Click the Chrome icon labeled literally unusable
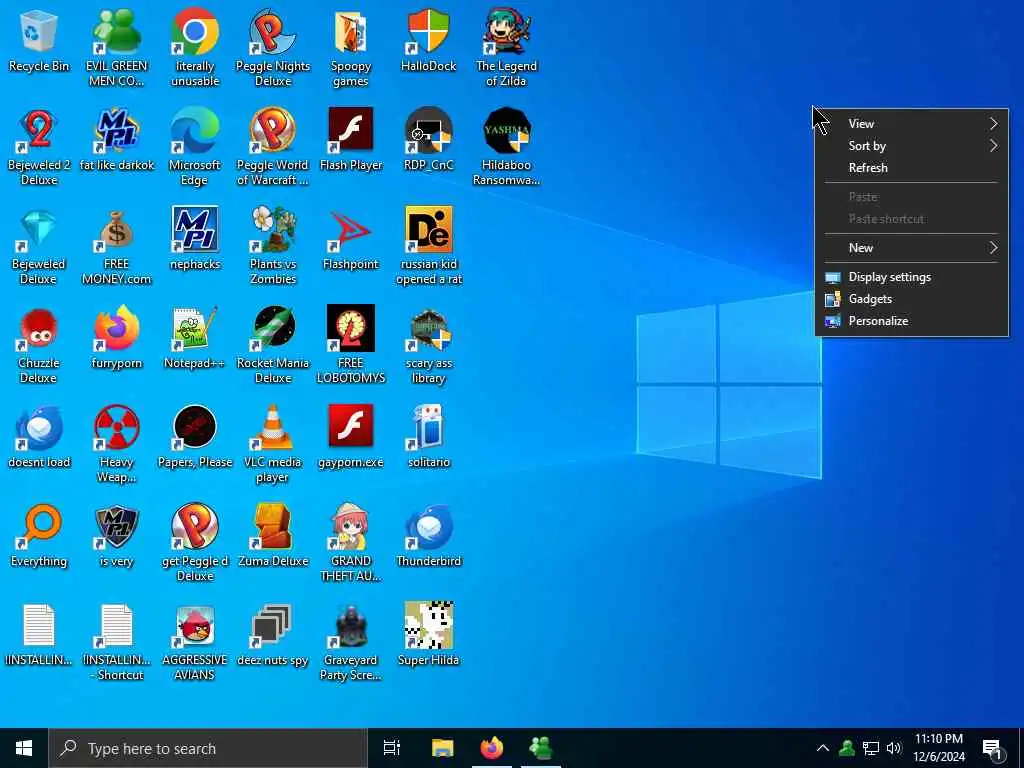Viewport: 1024px width, 768px height. click(x=195, y=31)
